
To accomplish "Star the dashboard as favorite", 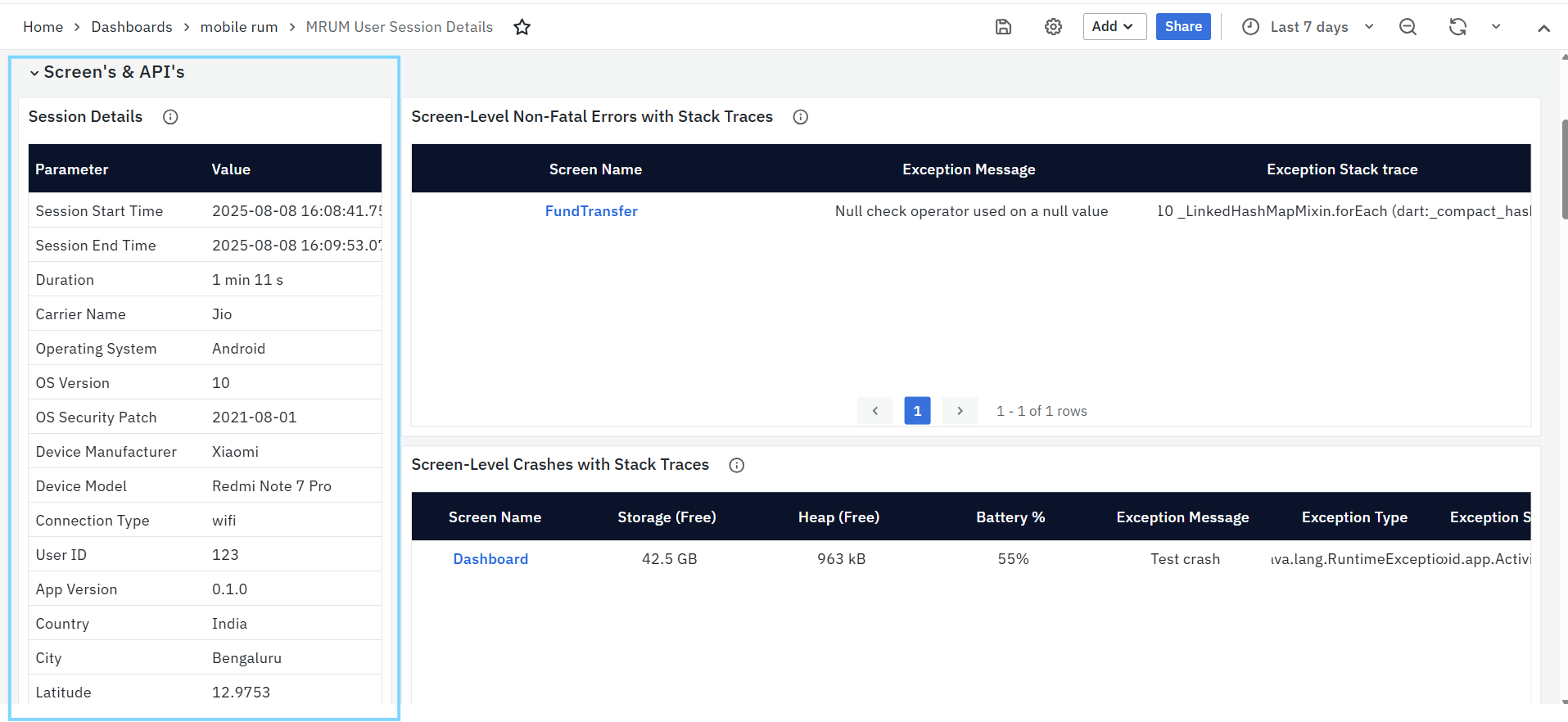I will (x=522, y=27).
